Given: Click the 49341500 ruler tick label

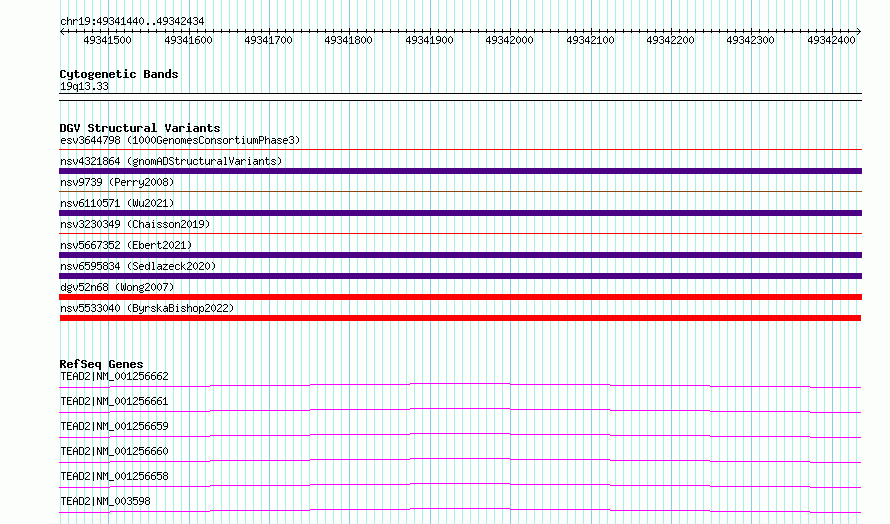Looking at the screenshot, I should (x=107, y=40).
